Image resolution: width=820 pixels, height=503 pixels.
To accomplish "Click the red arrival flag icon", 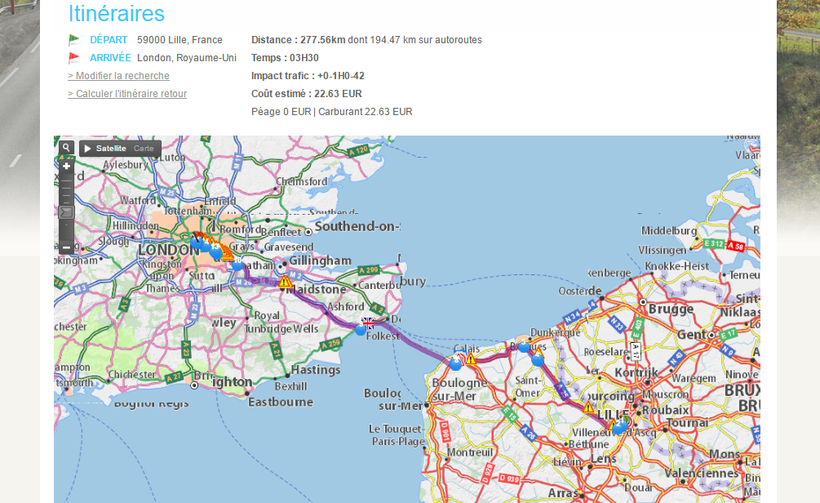I will [74, 58].
